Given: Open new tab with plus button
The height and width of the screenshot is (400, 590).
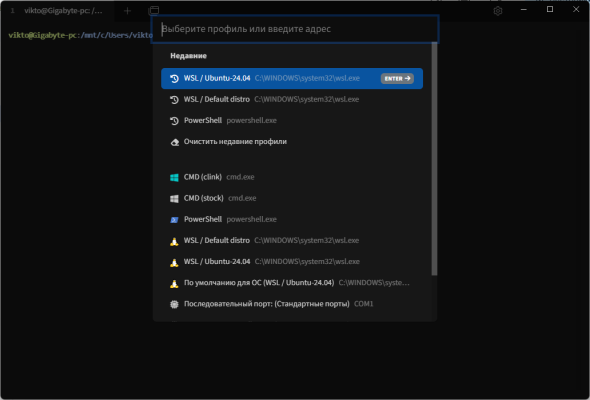Looking at the screenshot, I should pos(127,11).
